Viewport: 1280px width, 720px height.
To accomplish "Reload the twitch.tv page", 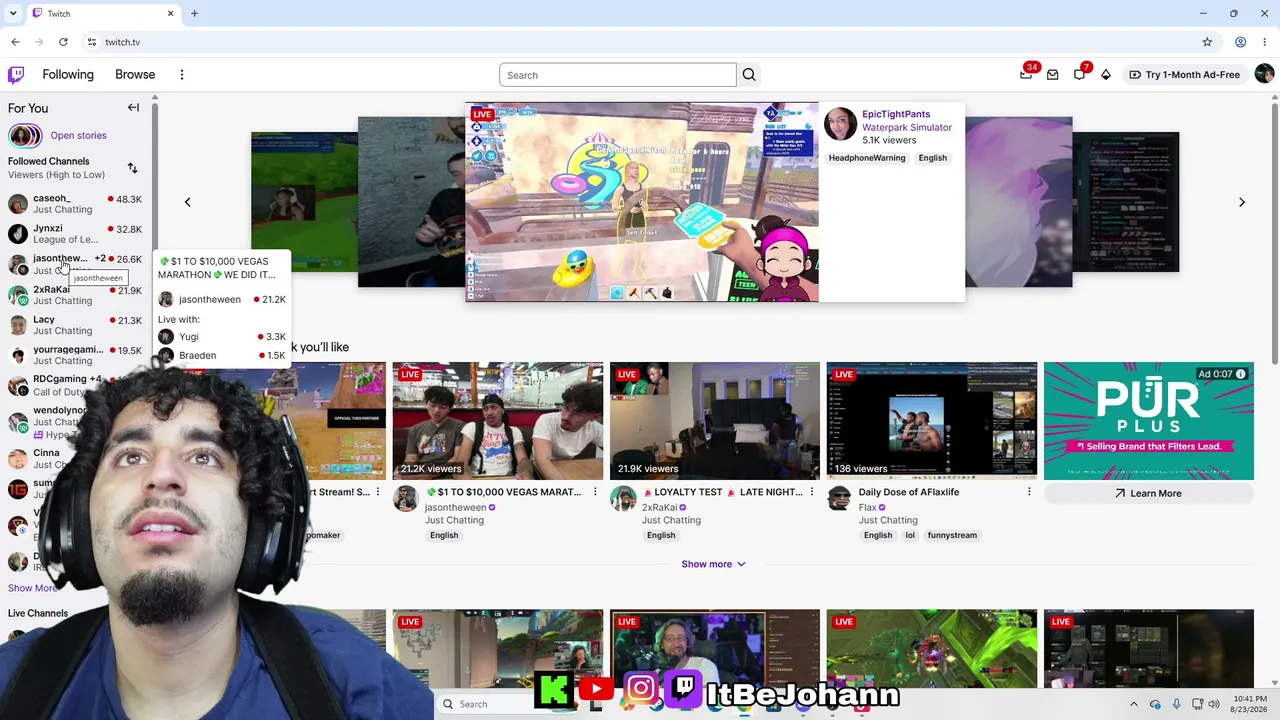I will tap(63, 42).
